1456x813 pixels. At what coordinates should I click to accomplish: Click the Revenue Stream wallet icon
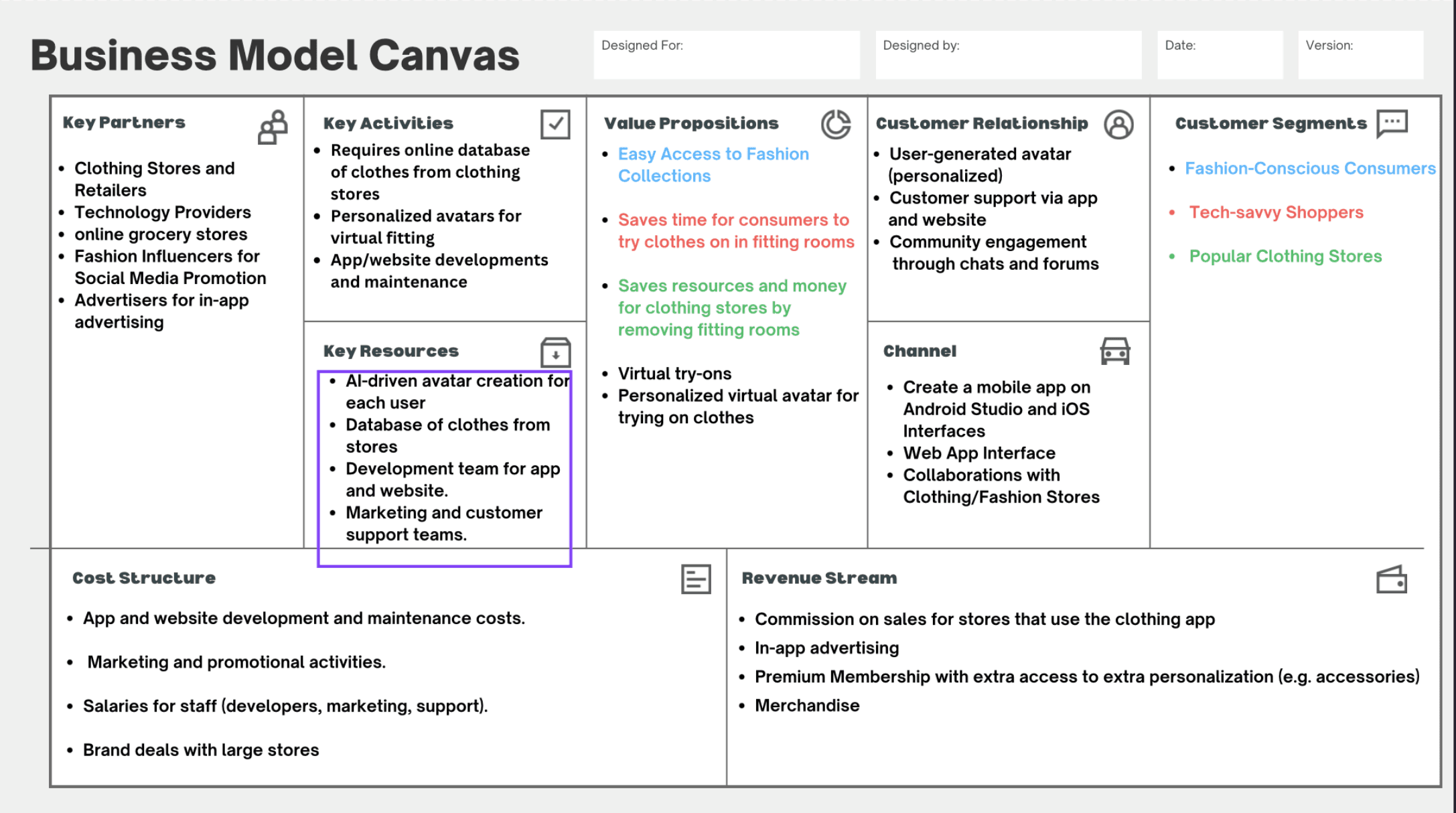pos(1391,580)
